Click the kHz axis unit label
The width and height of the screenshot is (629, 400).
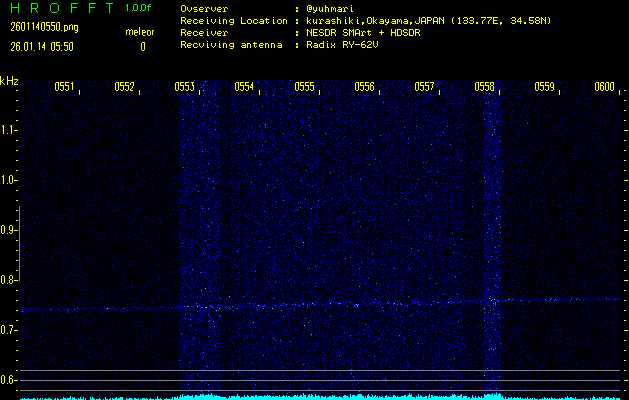[9, 81]
